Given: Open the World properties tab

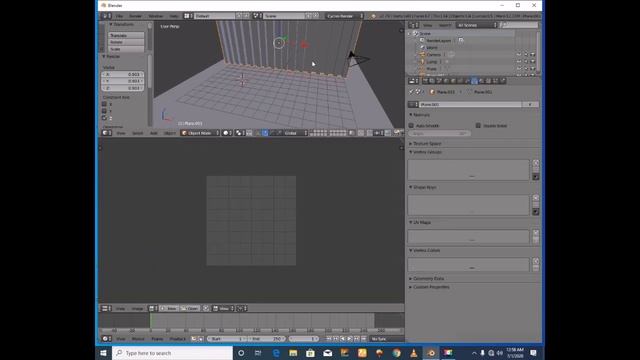Looking at the screenshot, I should [x=447, y=81].
